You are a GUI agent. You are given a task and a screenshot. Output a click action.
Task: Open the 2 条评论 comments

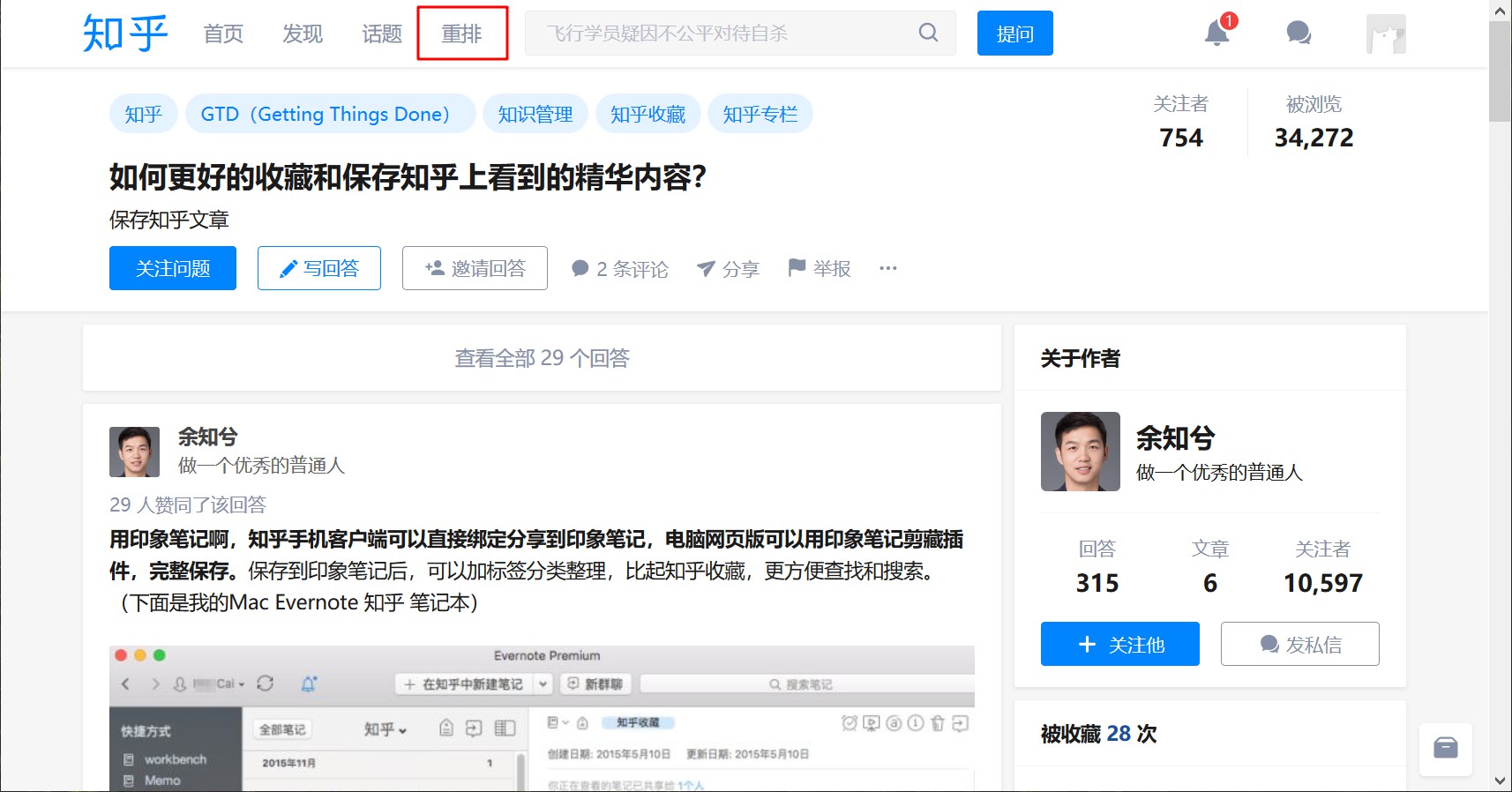tap(620, 269)
